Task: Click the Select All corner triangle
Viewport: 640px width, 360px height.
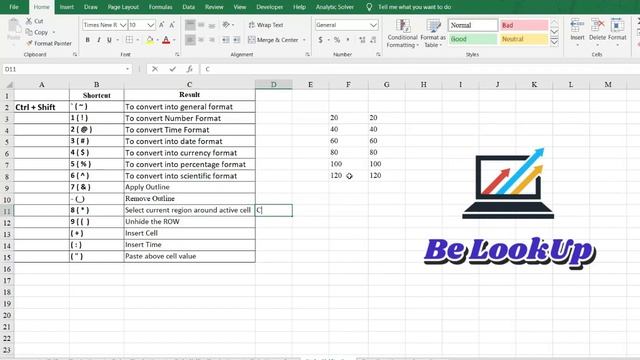Action: [8, 84]
